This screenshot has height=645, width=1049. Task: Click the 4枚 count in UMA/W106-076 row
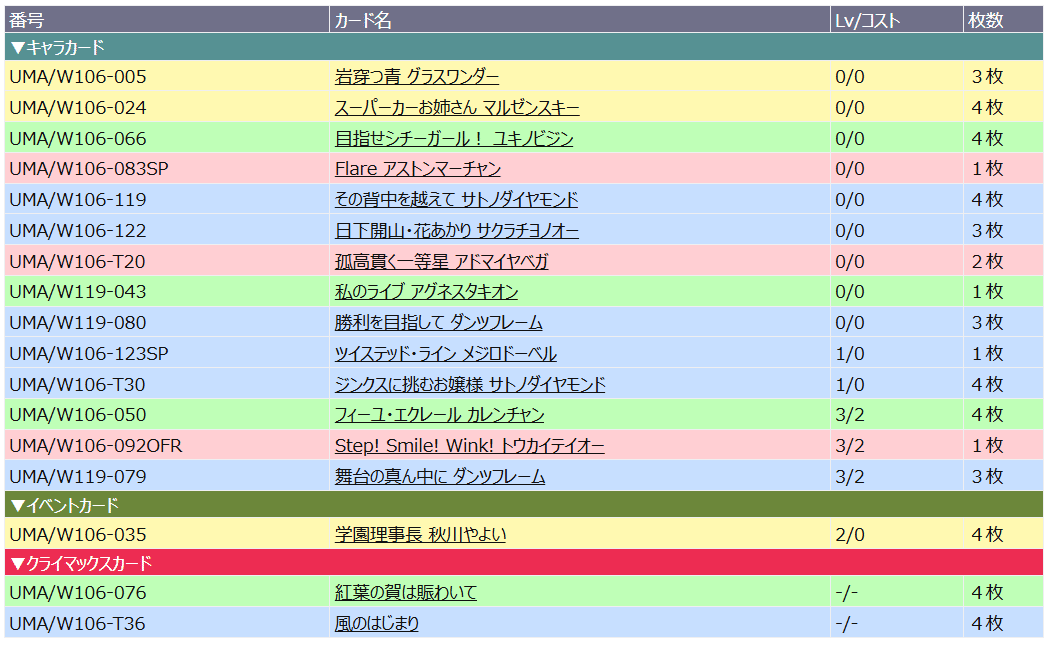point(987,593)
